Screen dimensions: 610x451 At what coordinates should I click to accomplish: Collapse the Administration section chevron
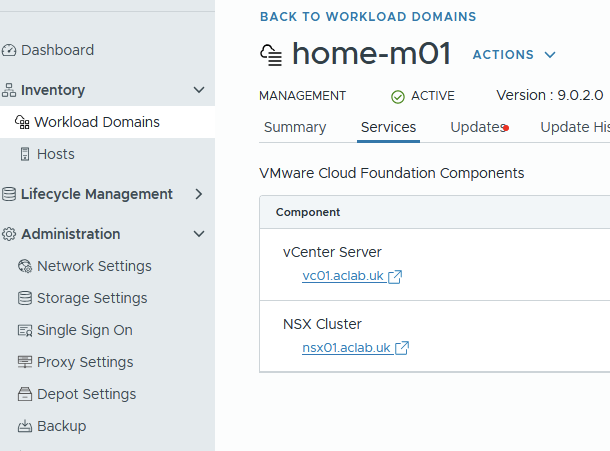[x=199, y=234]
